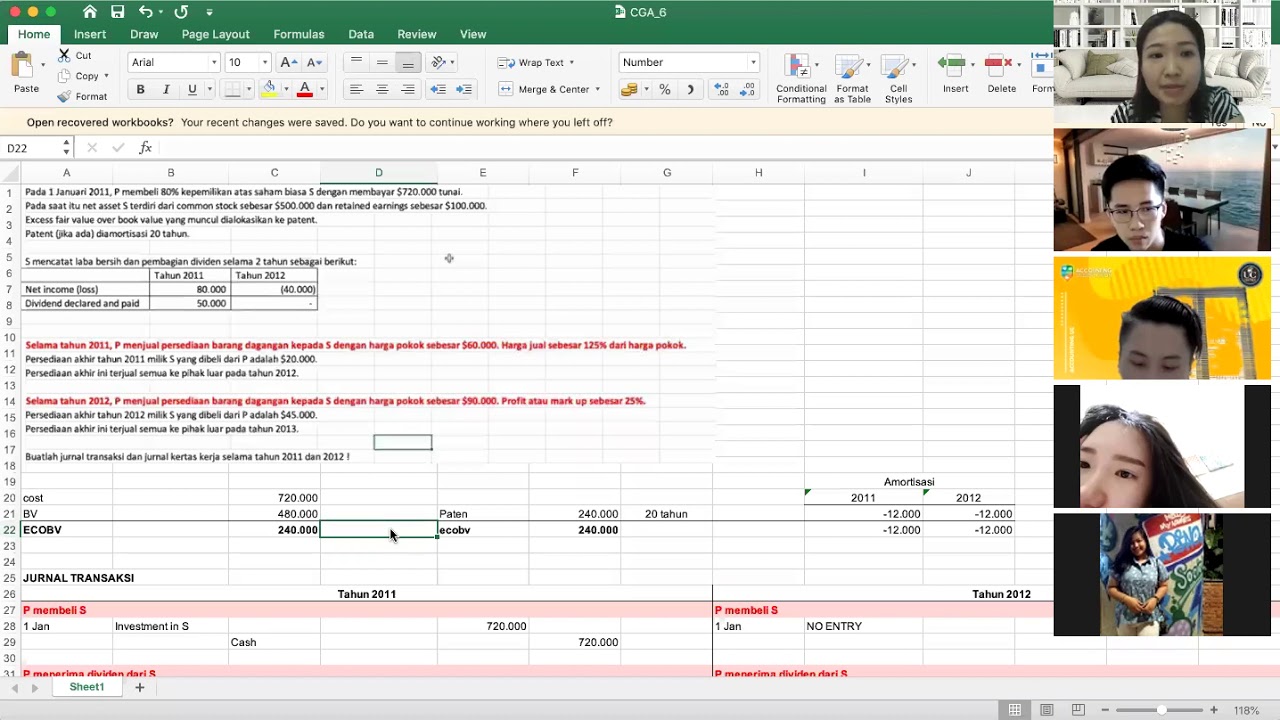
Task: Open the font color dropdown arrow
Action: tap(321, 89)
